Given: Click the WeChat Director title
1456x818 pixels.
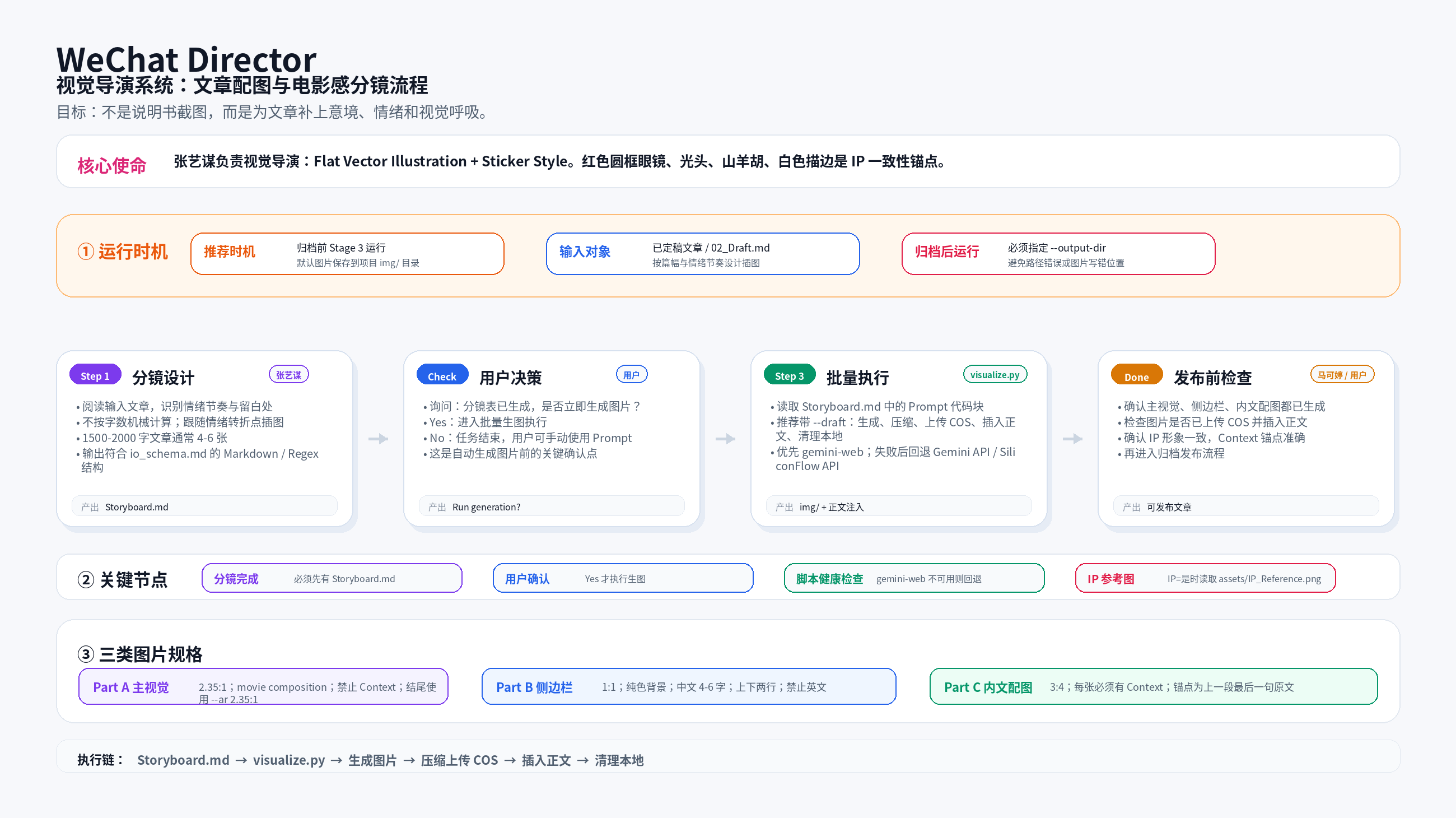Looking at the screenshot, I should [186, 59].
